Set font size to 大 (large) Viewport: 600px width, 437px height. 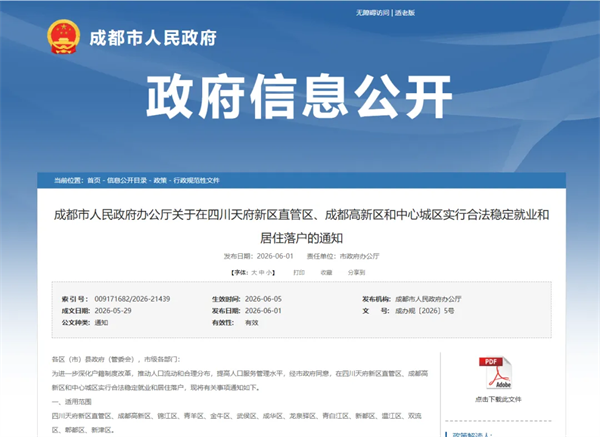(x=254, y=272)
